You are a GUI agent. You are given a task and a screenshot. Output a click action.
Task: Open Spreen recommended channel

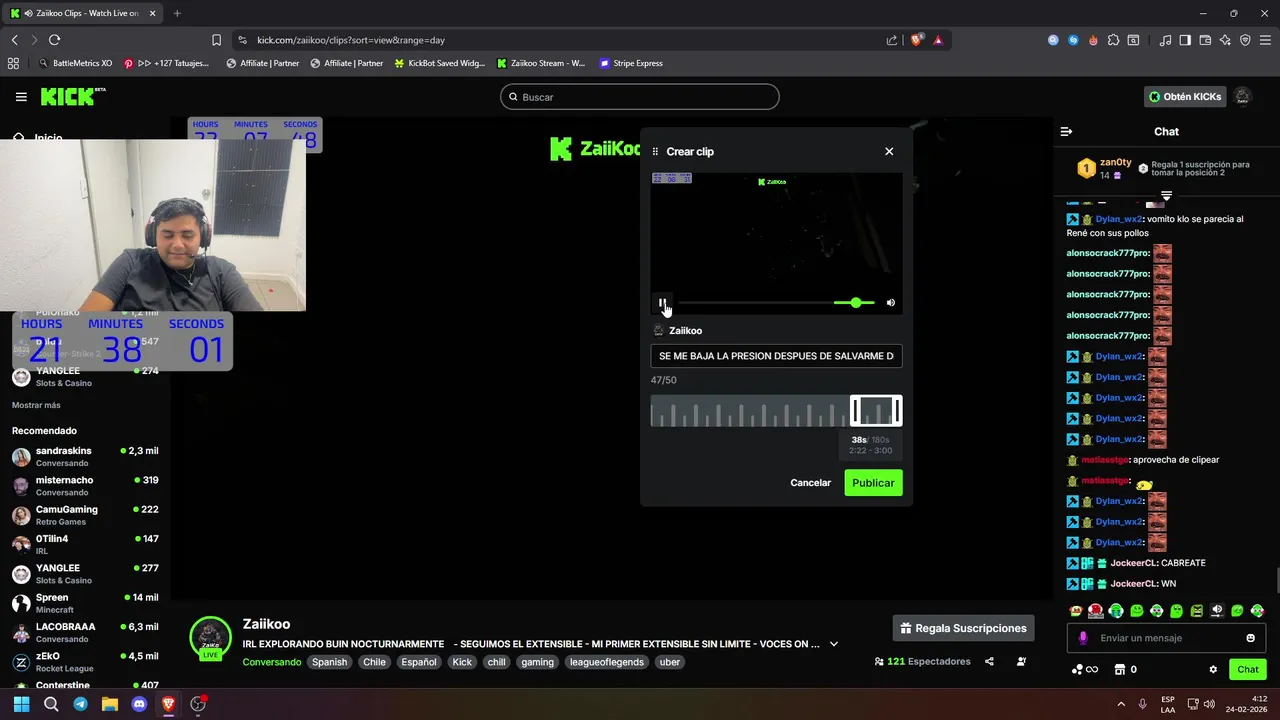pyautogui.click(x=85, y=603)
